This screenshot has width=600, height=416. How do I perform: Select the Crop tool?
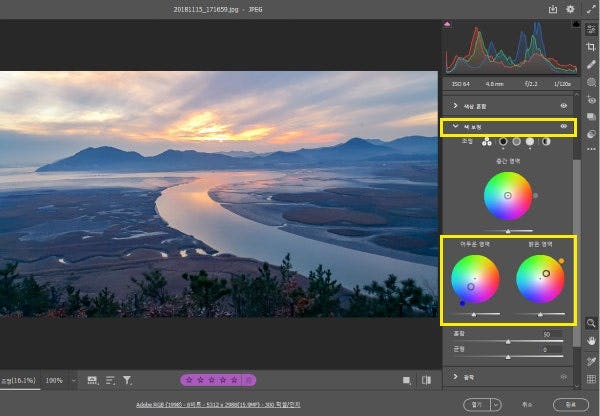click(x=591, y=47)
